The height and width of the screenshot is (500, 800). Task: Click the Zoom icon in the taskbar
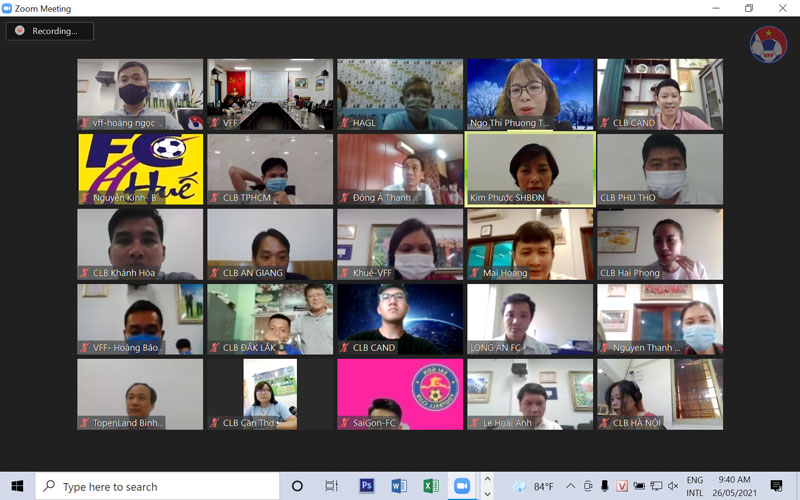(x=462, y=486)
